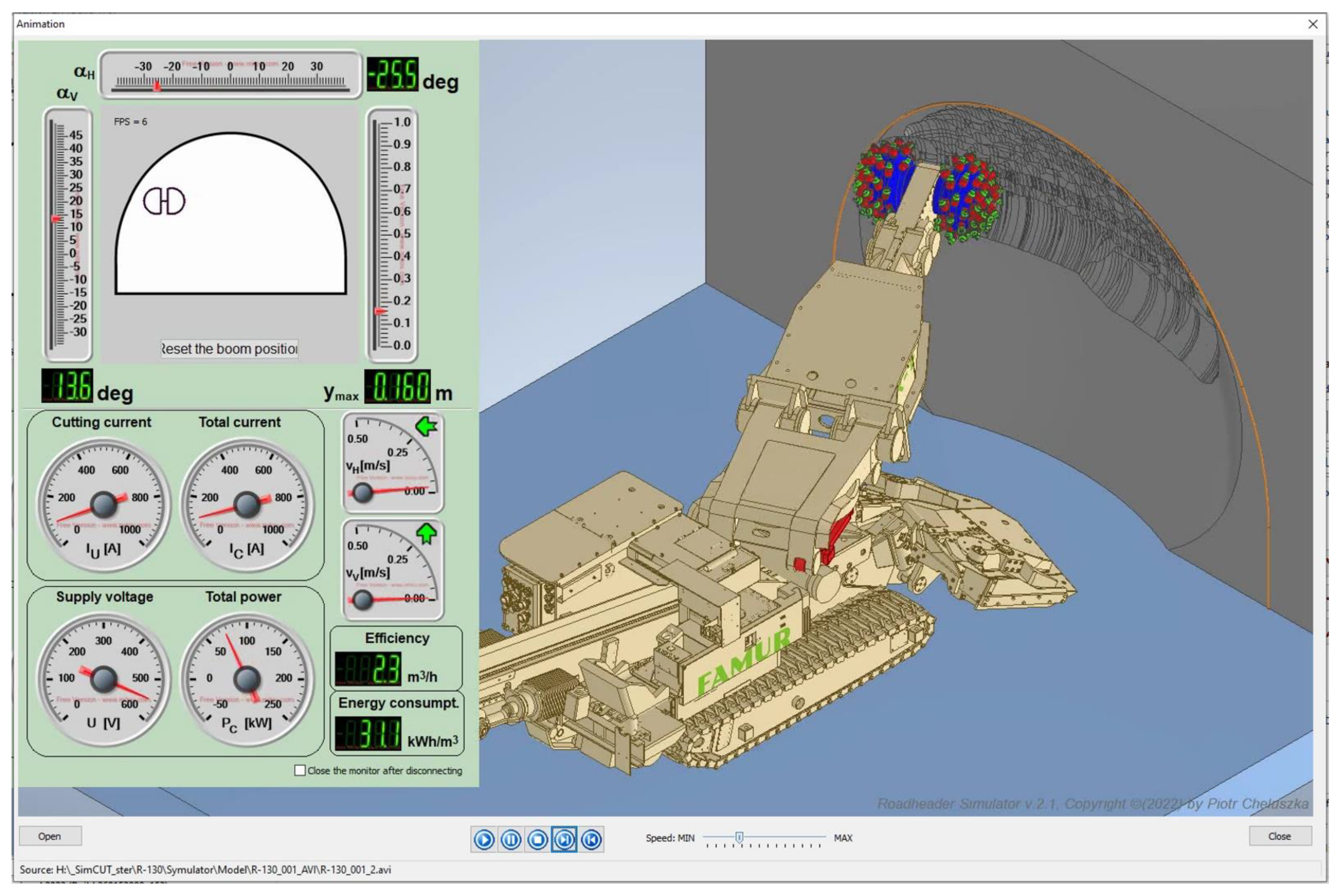Screen dimensions: 1338x896
Task: Click the Efficiency digital readout
Action: [x=369, y=669]
